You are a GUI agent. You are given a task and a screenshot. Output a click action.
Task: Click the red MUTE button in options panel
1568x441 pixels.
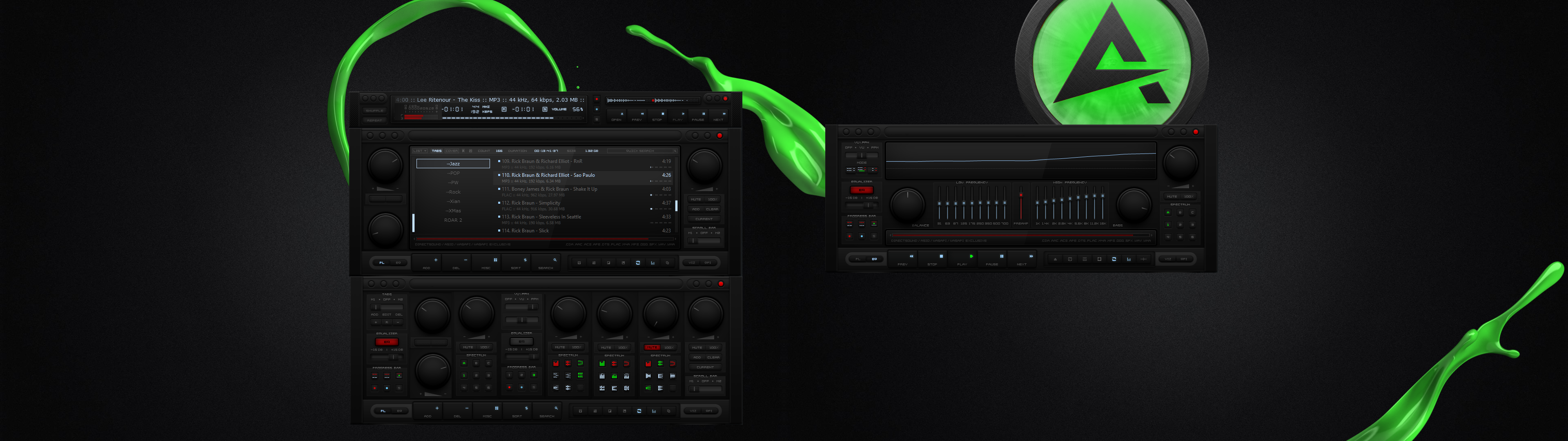[x=653, y=348]
